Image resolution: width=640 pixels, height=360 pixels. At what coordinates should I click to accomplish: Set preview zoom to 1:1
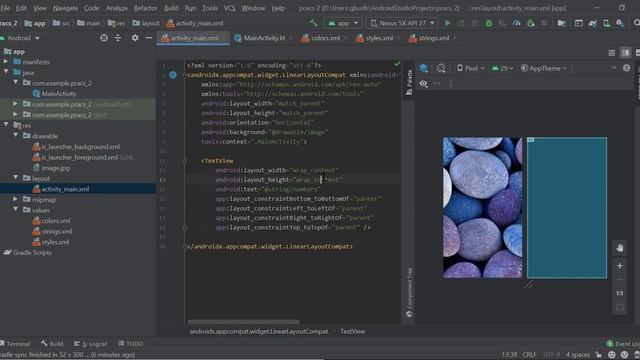[x=620, y=293]
